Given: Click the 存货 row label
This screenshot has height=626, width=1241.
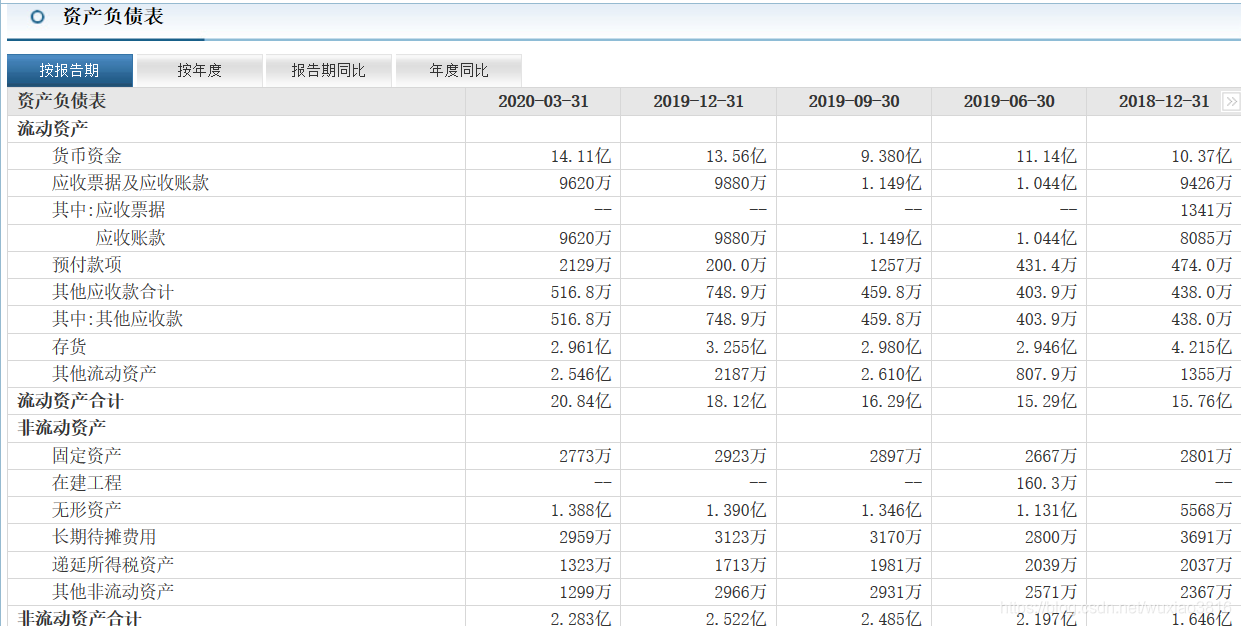Looking at the screenshot, I should pyautogui.click(x=70, y=347).
